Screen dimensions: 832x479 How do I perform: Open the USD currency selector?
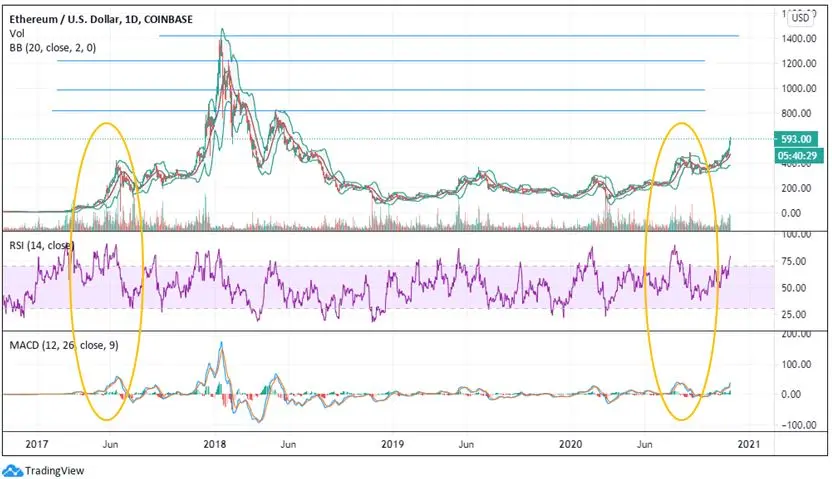point(800,18)
